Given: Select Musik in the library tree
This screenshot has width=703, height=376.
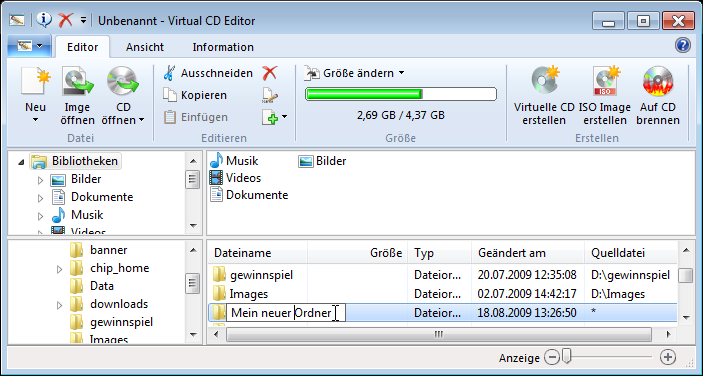Looking at the screenshot, I should 77,215.
